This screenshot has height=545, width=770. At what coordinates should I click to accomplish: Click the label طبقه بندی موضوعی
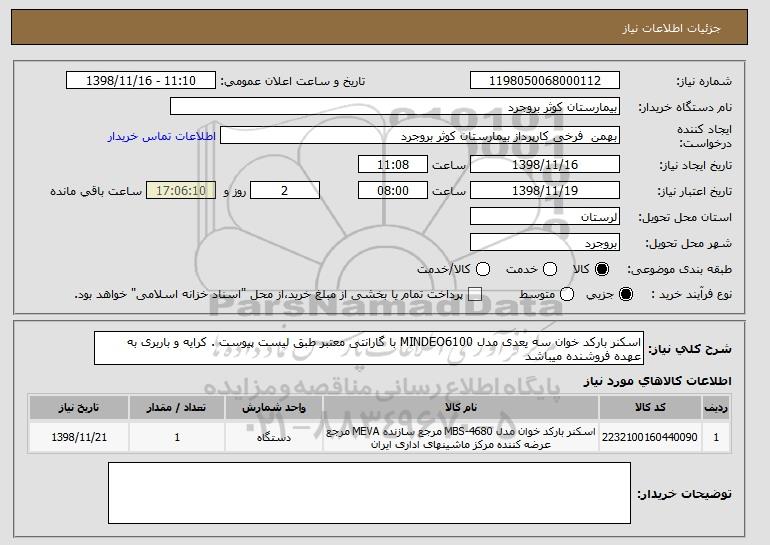coord(679,269)
